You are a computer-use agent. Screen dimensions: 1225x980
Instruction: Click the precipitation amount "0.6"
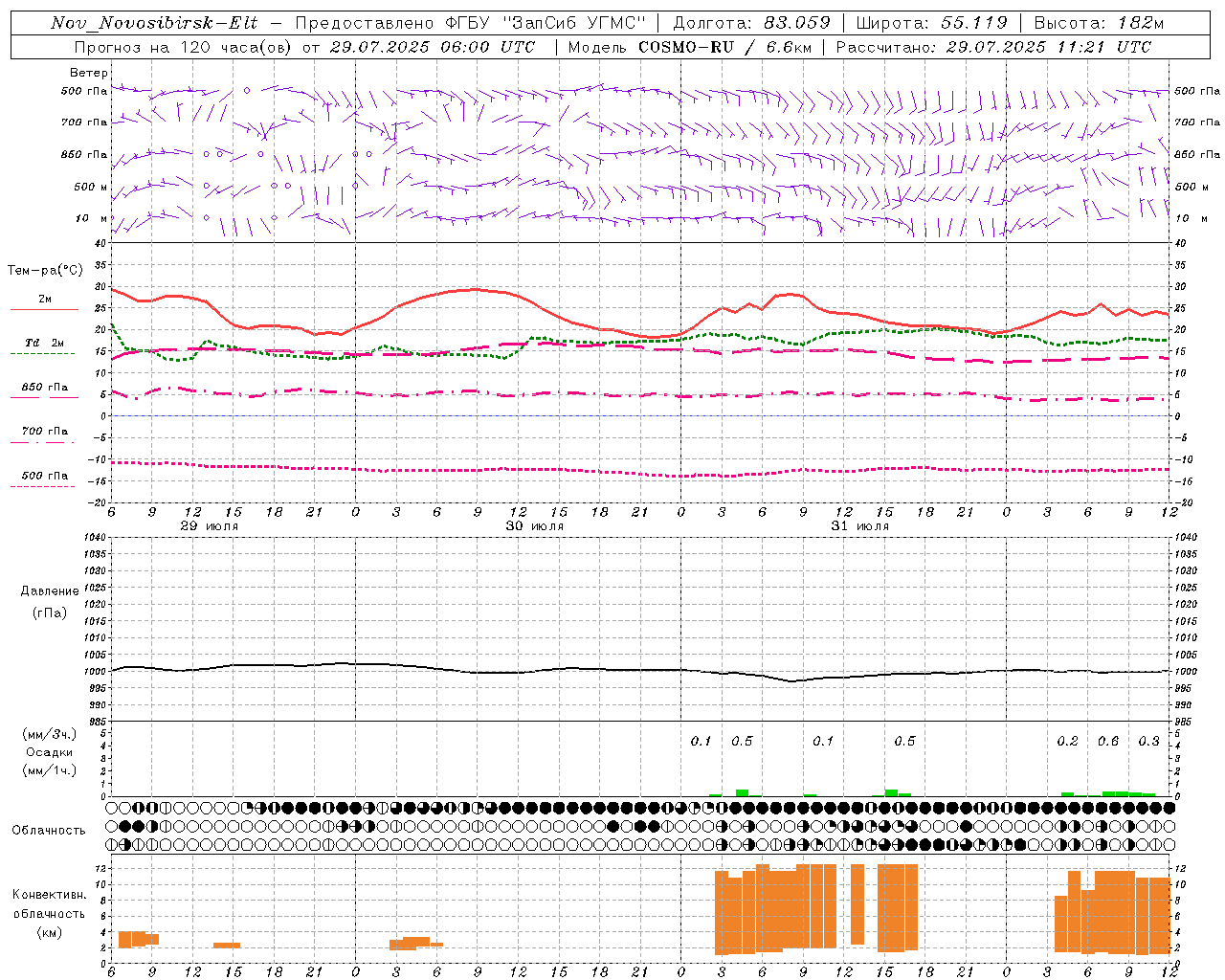(1108, 741)
